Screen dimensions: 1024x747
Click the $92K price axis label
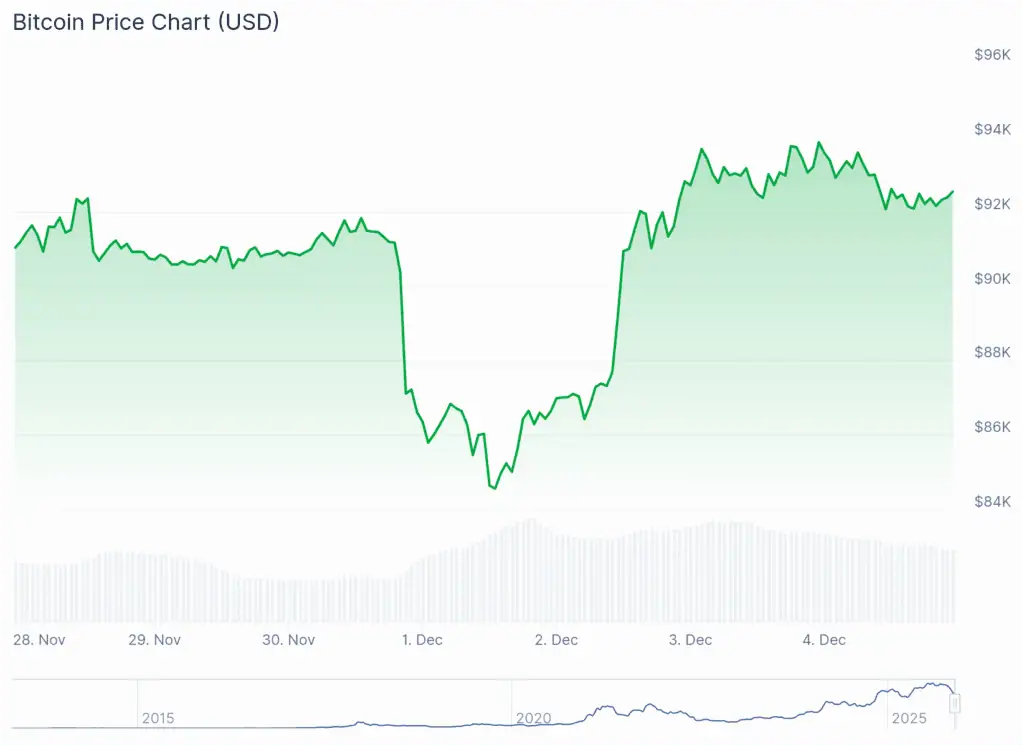point(992,204)
